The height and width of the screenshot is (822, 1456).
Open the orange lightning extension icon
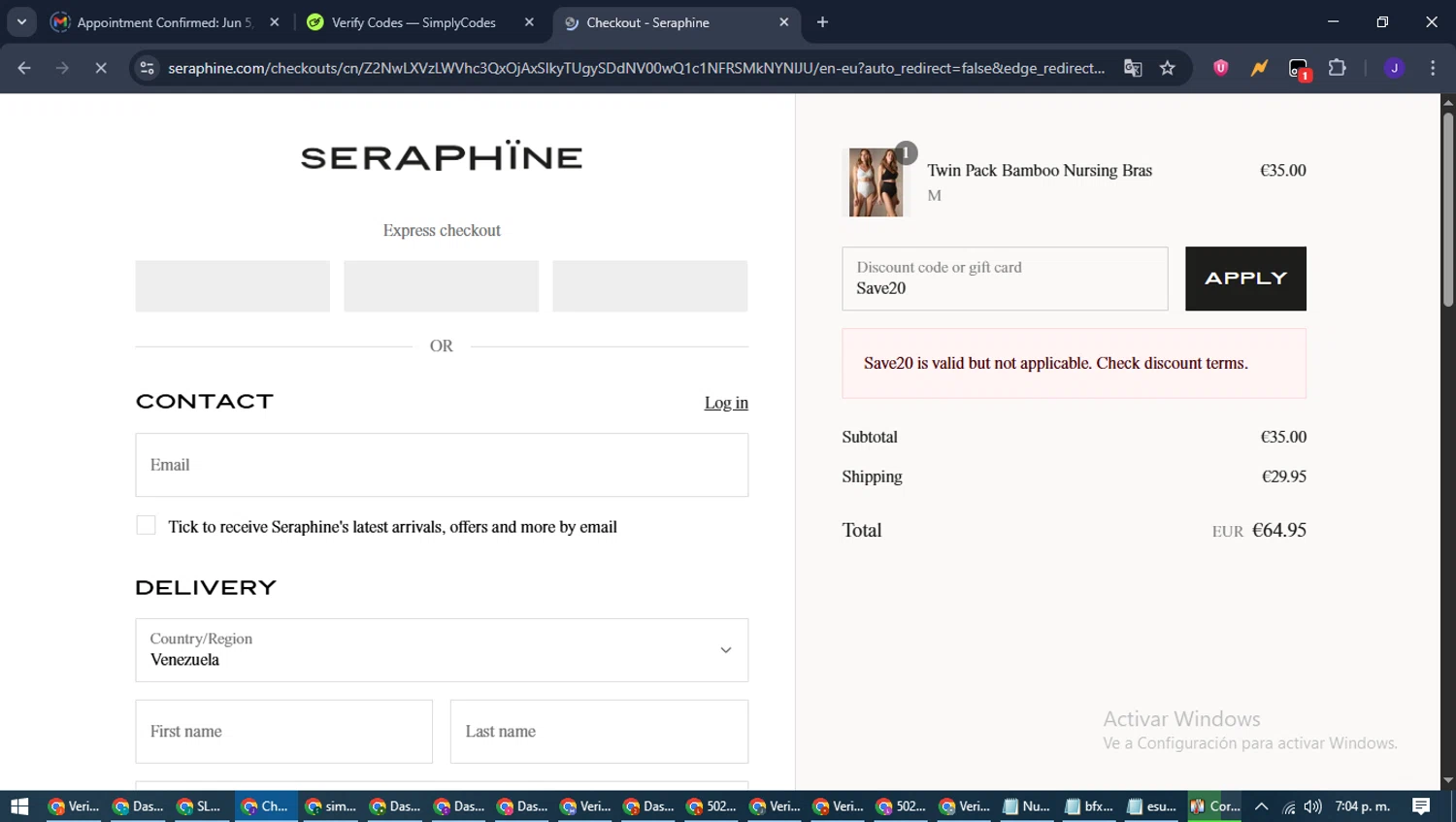[1259, 68]
